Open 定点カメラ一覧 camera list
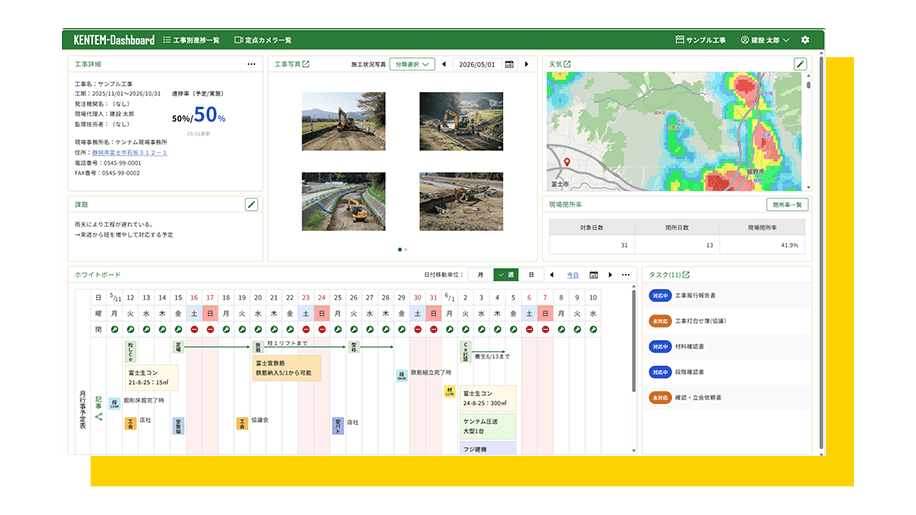This screenshot has height=515, width=916. pyautogui.click(x=263, y=40)
